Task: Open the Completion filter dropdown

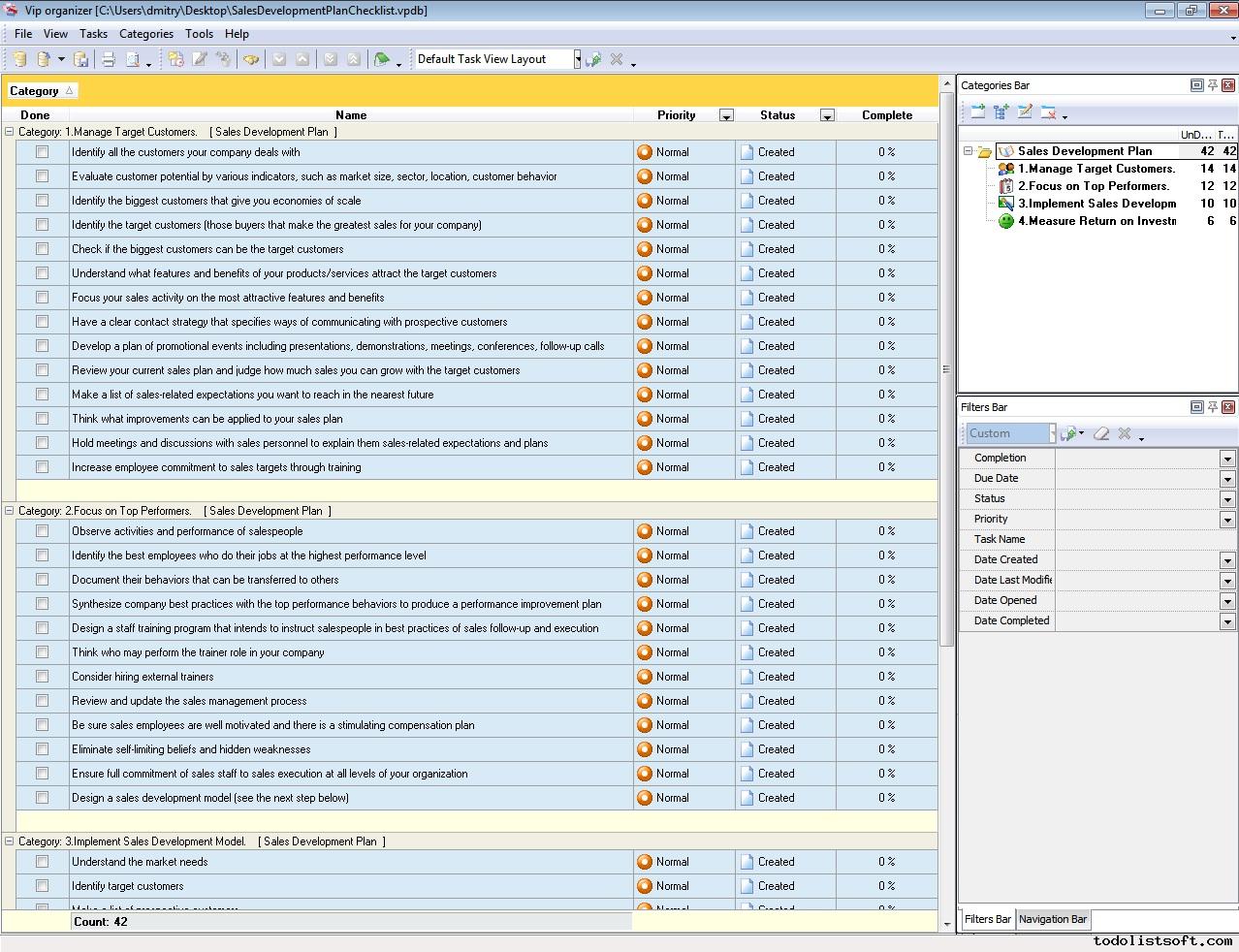Action: pos(1226,459)
